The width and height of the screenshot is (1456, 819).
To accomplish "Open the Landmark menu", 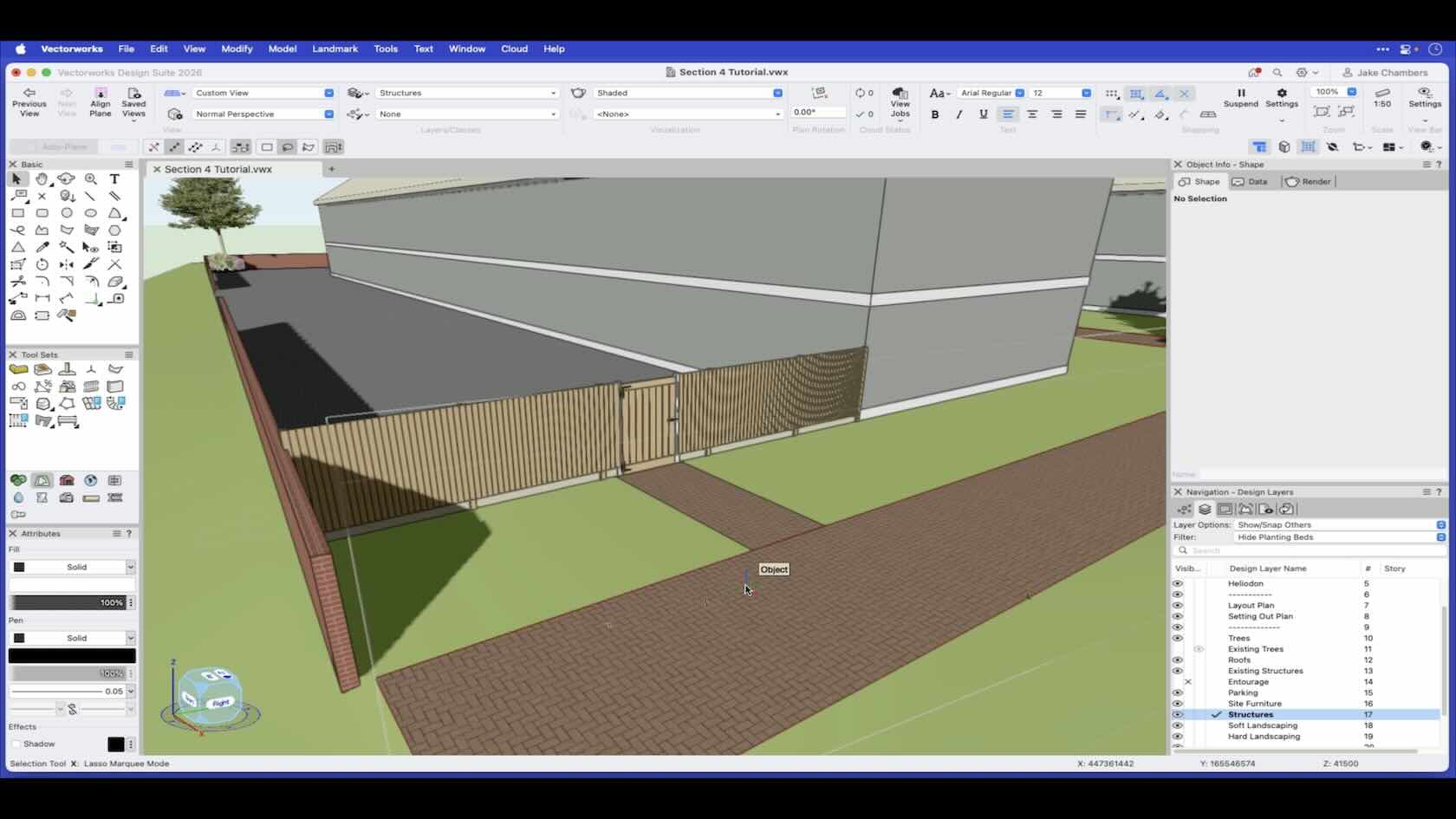I will tap(335, 49).
